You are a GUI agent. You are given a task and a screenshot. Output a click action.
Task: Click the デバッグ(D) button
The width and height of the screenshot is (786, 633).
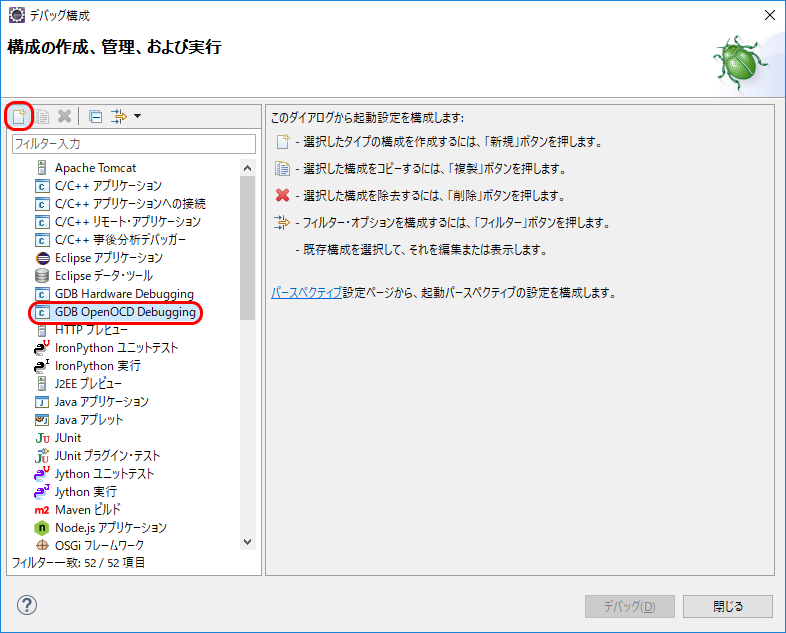coord(630,606)
